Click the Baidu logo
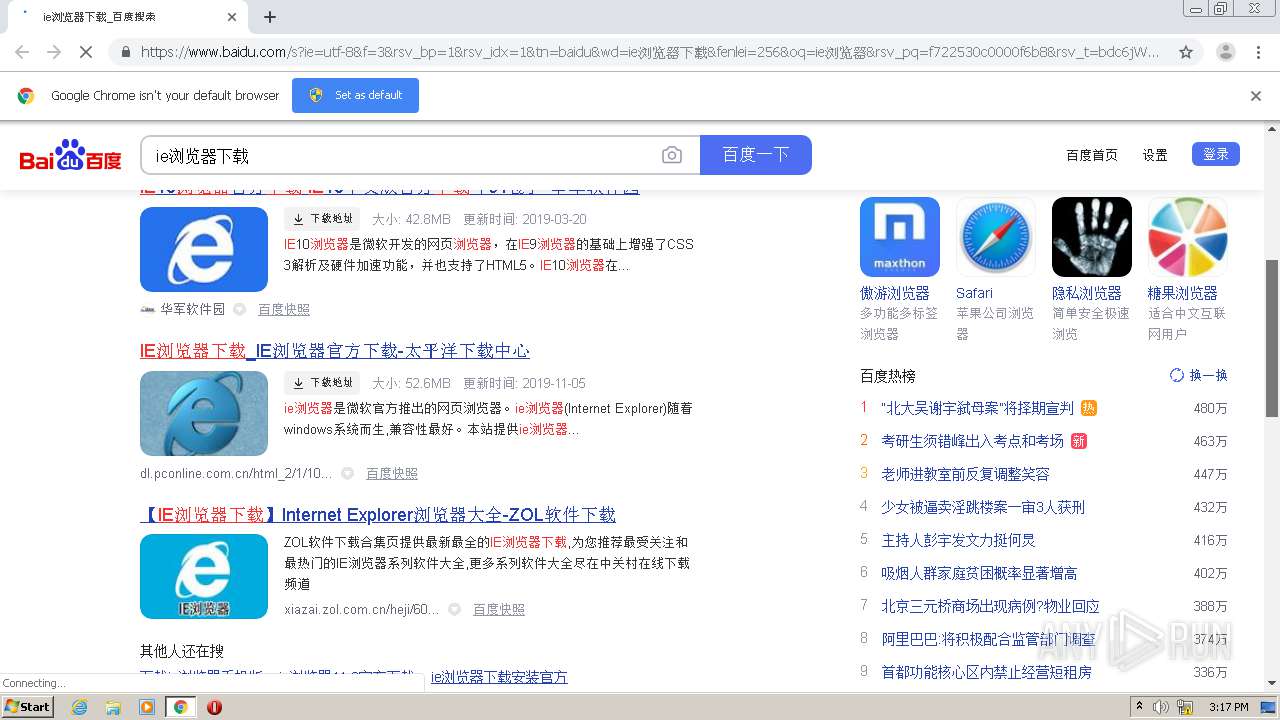The width and height of the screenshot is (1280, 720). [x=70, y=155]
